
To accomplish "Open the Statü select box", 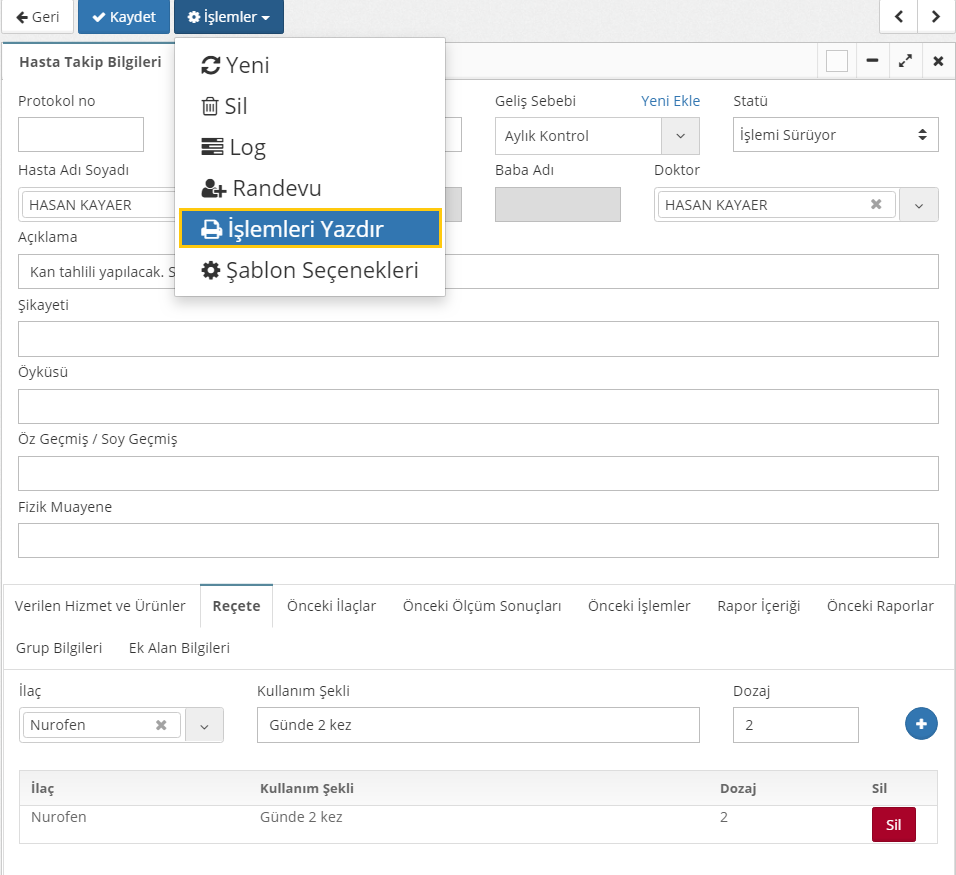I will [835, 135].
